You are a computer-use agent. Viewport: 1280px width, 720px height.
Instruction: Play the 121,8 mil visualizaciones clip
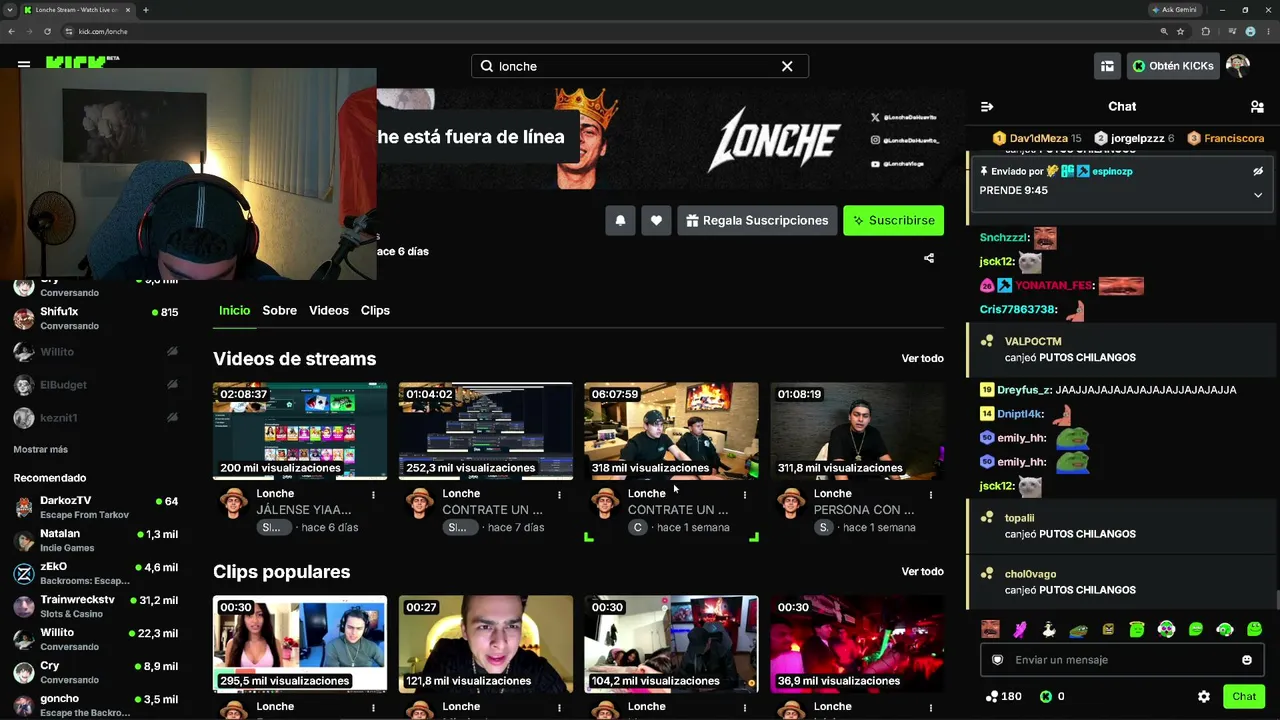tap(486, 644)
